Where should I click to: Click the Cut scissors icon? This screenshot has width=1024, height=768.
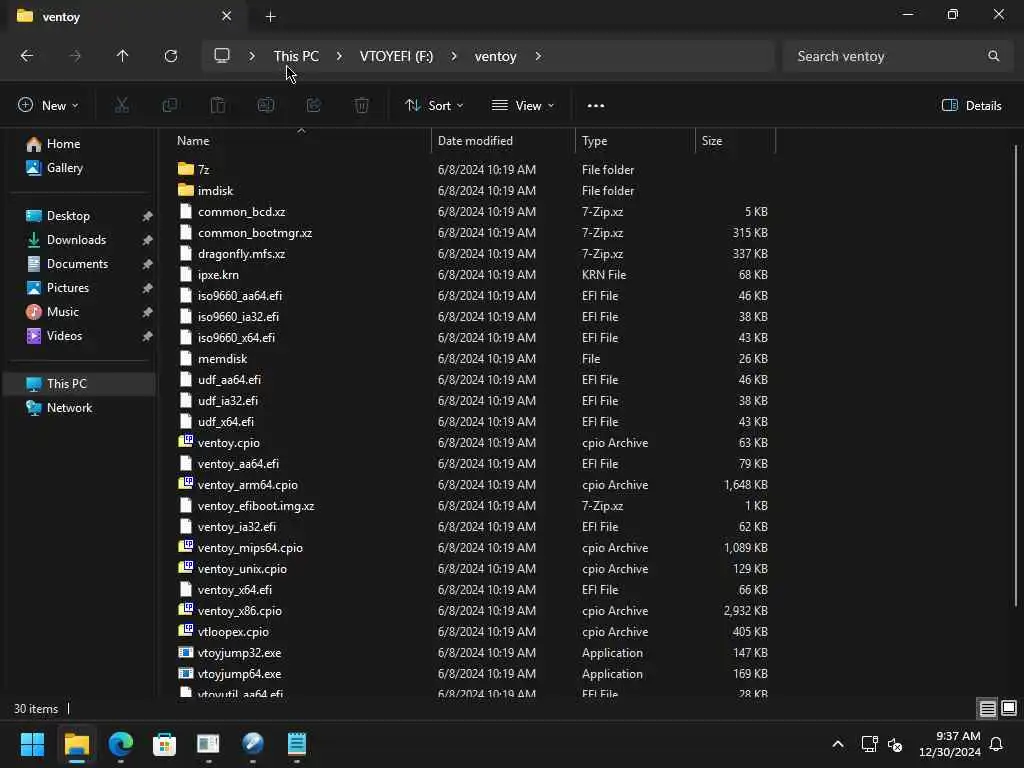(121, 105)
